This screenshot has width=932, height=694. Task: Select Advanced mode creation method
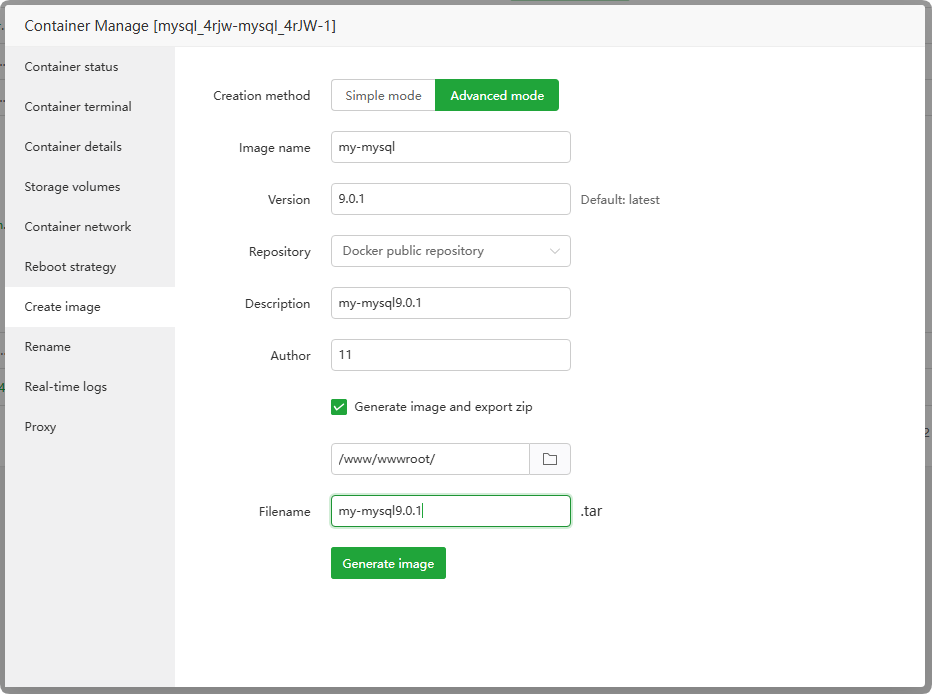[x=497, y=96]
